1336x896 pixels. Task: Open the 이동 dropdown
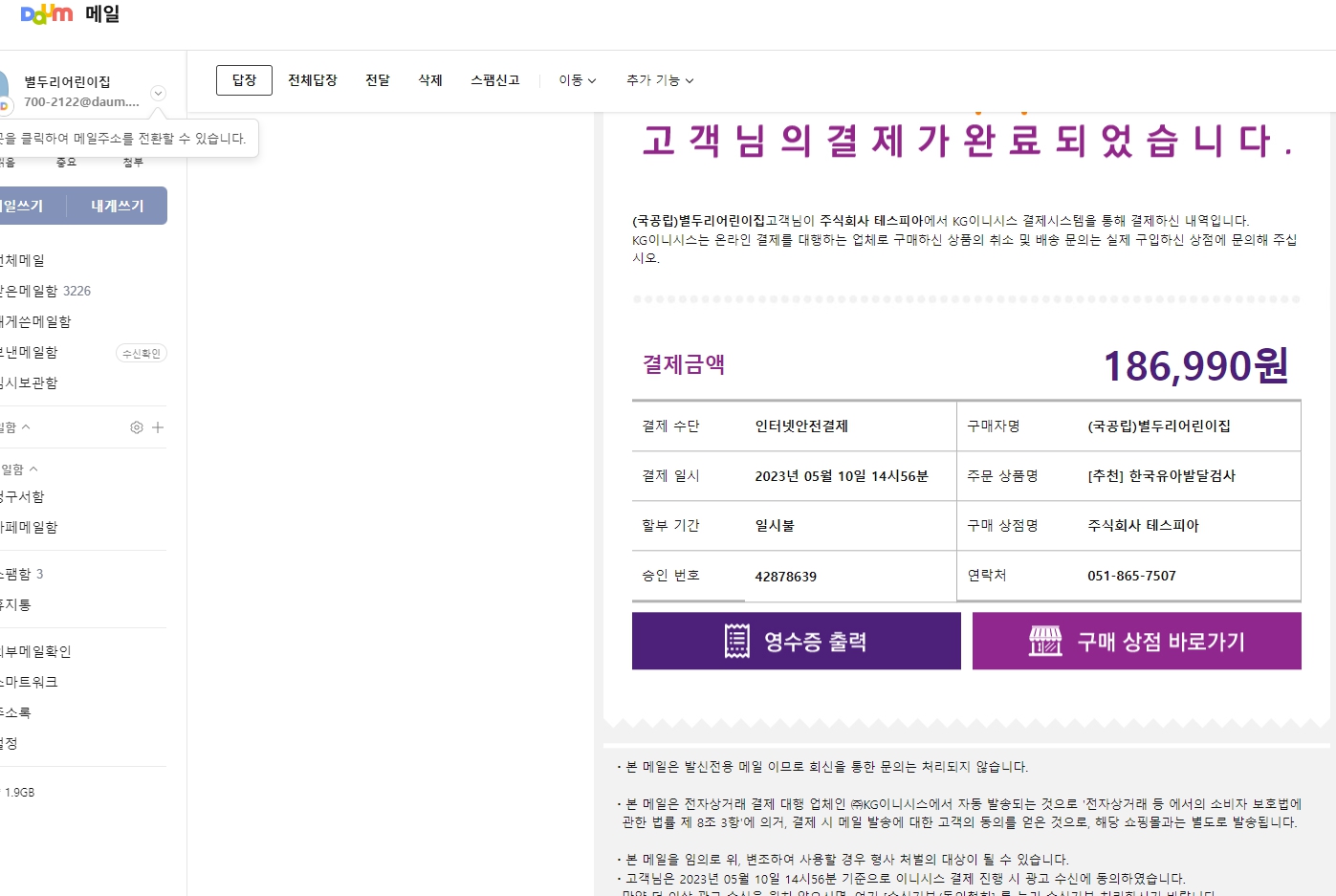[578, 80]
